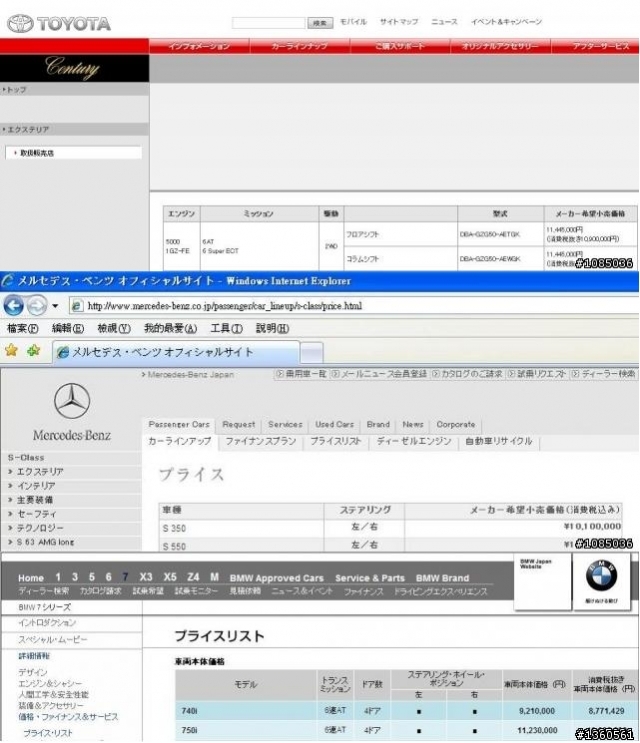Open イベント&キャンペーン link in Toyota header
This screenshot has height=743, width=640.
[x=506, y=22]
